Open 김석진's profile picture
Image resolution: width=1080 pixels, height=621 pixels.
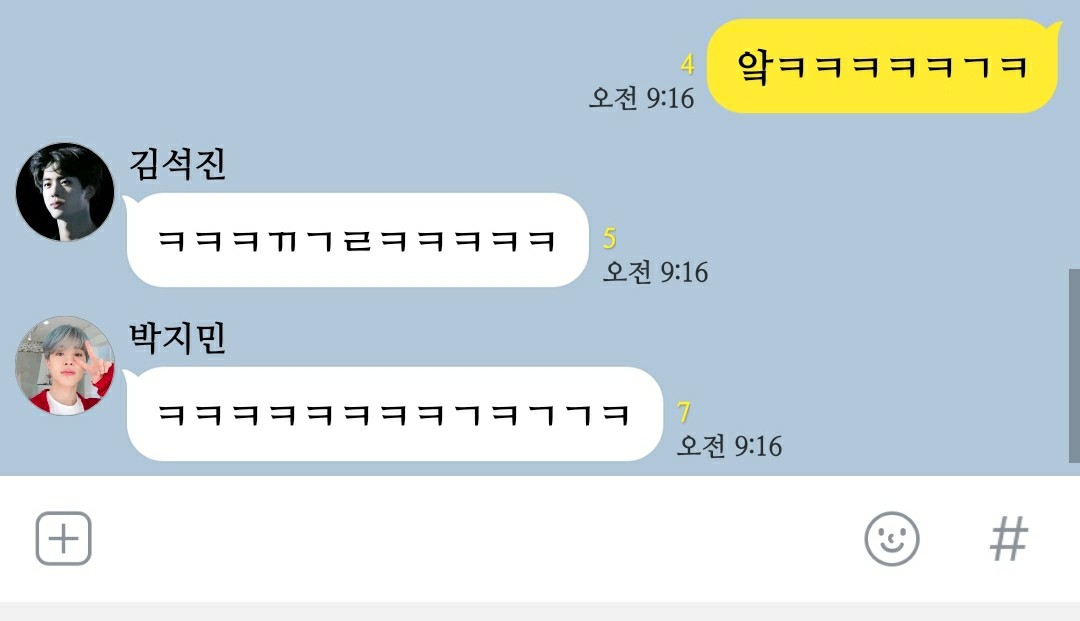[x=65, y=192]
